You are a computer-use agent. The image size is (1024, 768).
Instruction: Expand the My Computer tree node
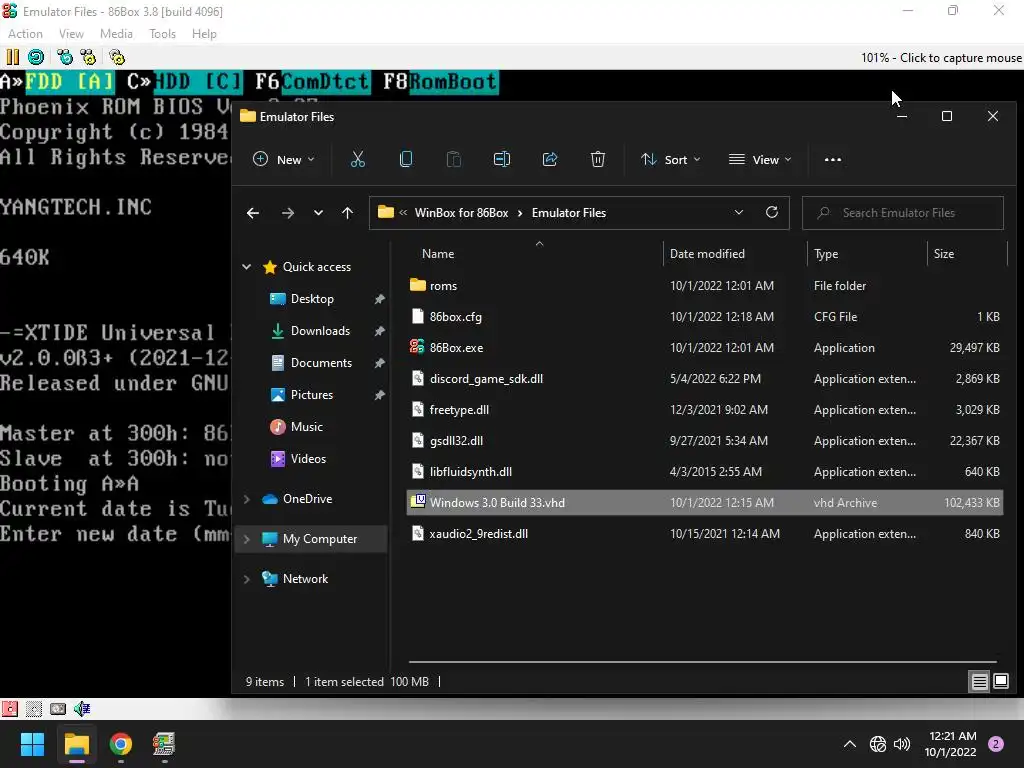tap(247, 539)
